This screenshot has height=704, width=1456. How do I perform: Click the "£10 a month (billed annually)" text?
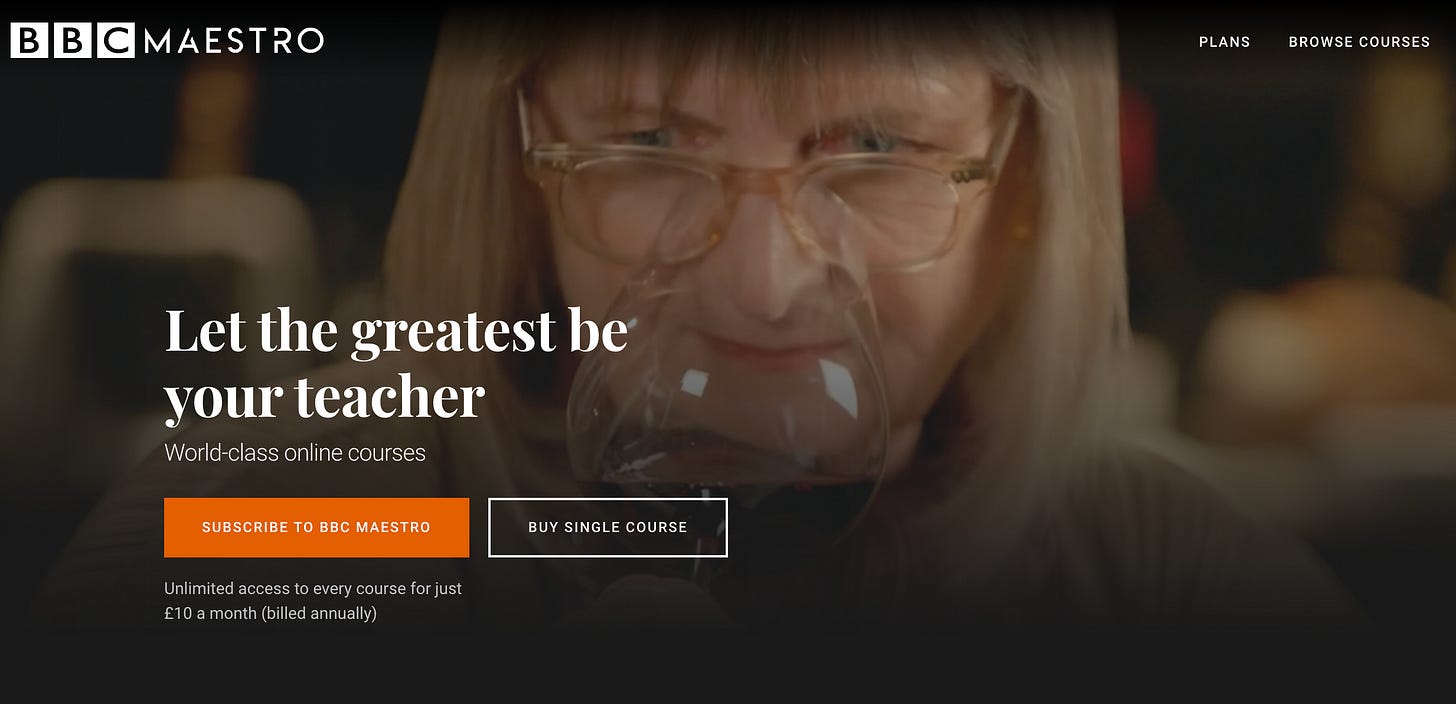(x=271, y=613)
